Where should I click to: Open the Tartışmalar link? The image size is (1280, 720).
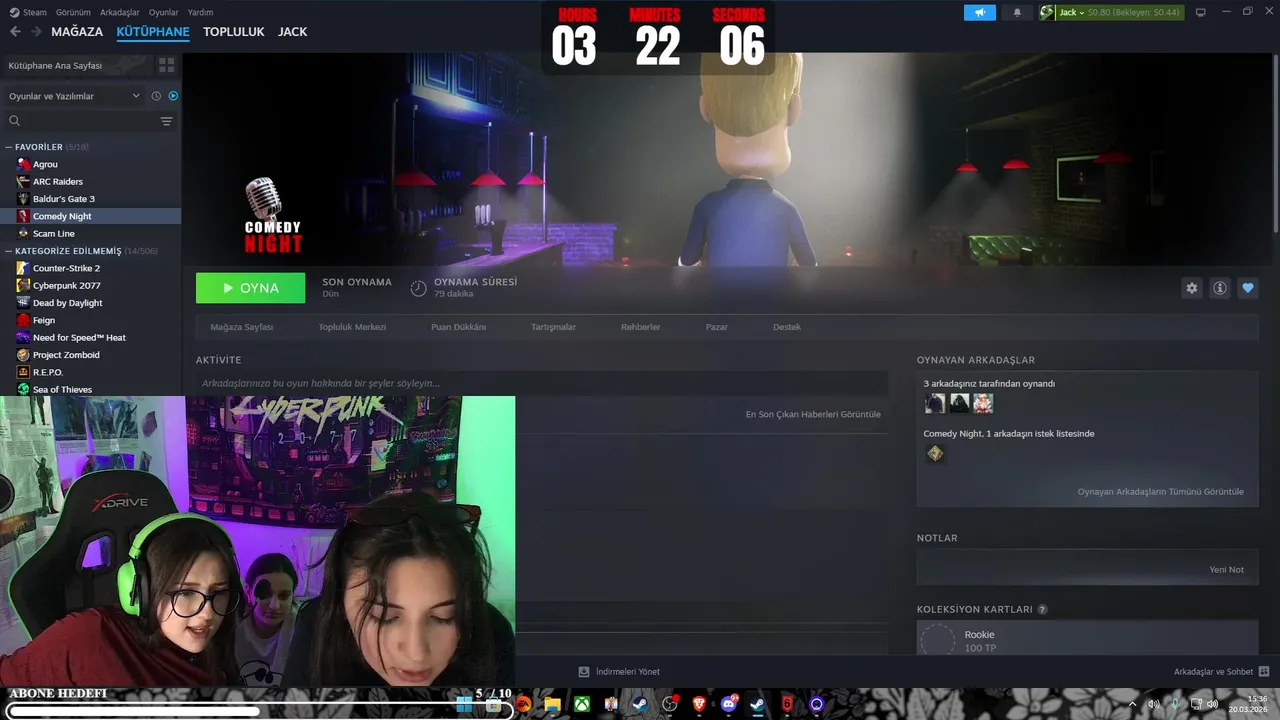[553, 327]
